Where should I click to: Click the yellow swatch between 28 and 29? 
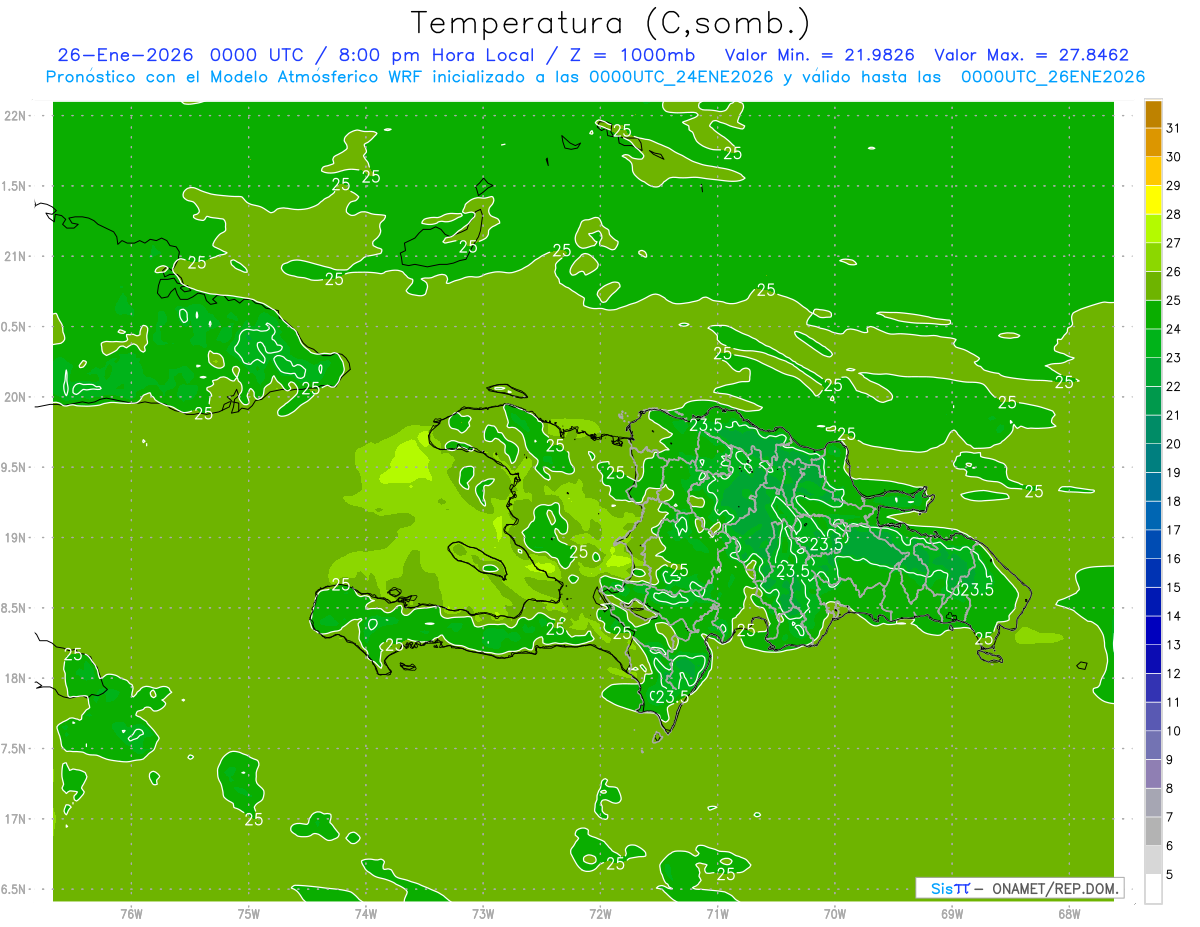click(1153, 200)
